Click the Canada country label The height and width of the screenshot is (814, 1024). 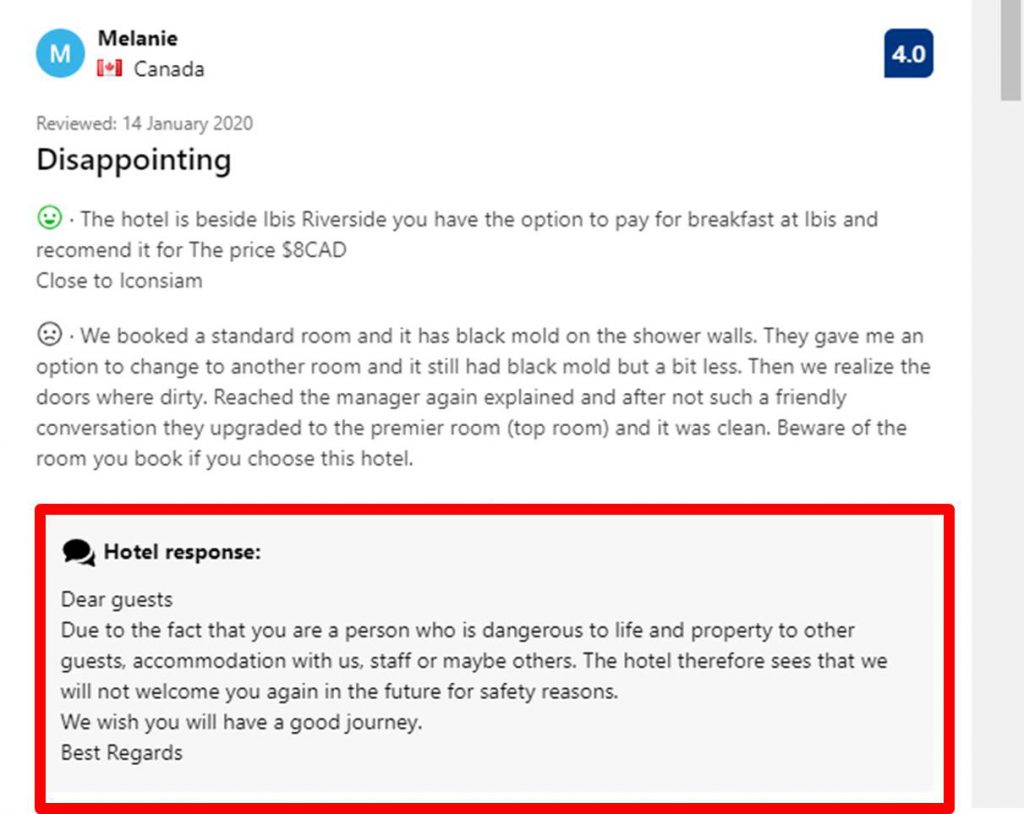click(169, 69)
